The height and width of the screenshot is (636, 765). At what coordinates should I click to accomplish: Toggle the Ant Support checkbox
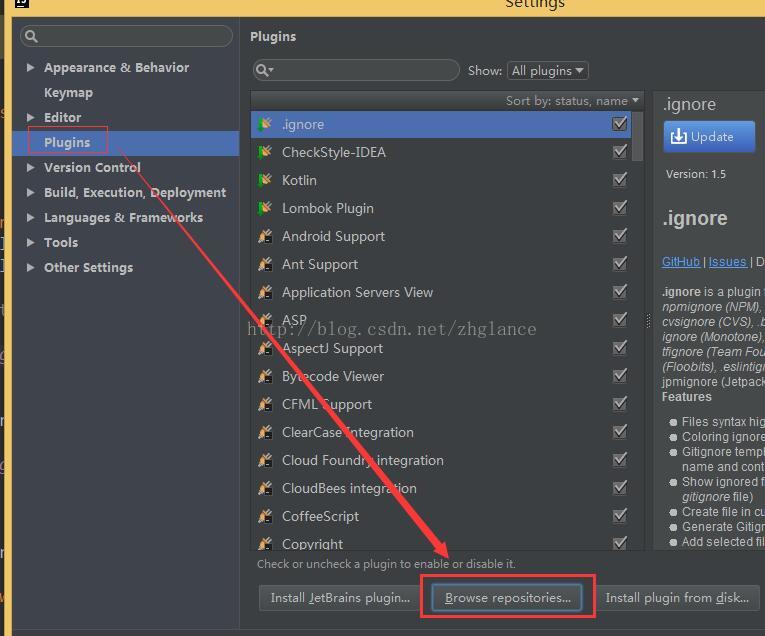pyautogui.click(x=620, y=264)
